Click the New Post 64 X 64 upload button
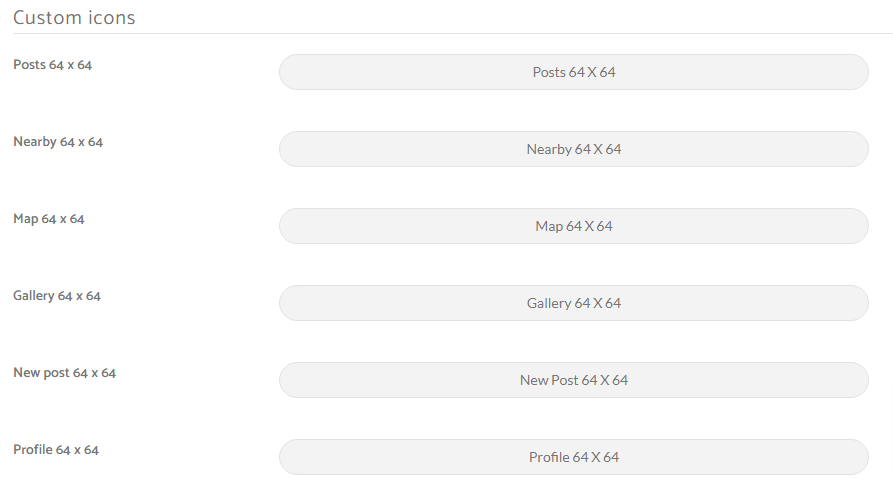Image resolution: width=893 pixels, height=491 pixels. coord(574,380)
